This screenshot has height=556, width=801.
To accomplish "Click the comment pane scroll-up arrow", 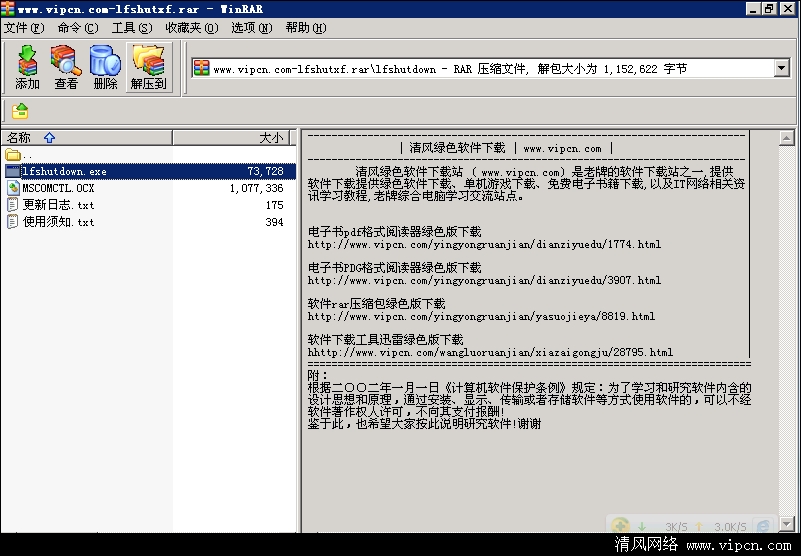I will click(x=786, y=138).
